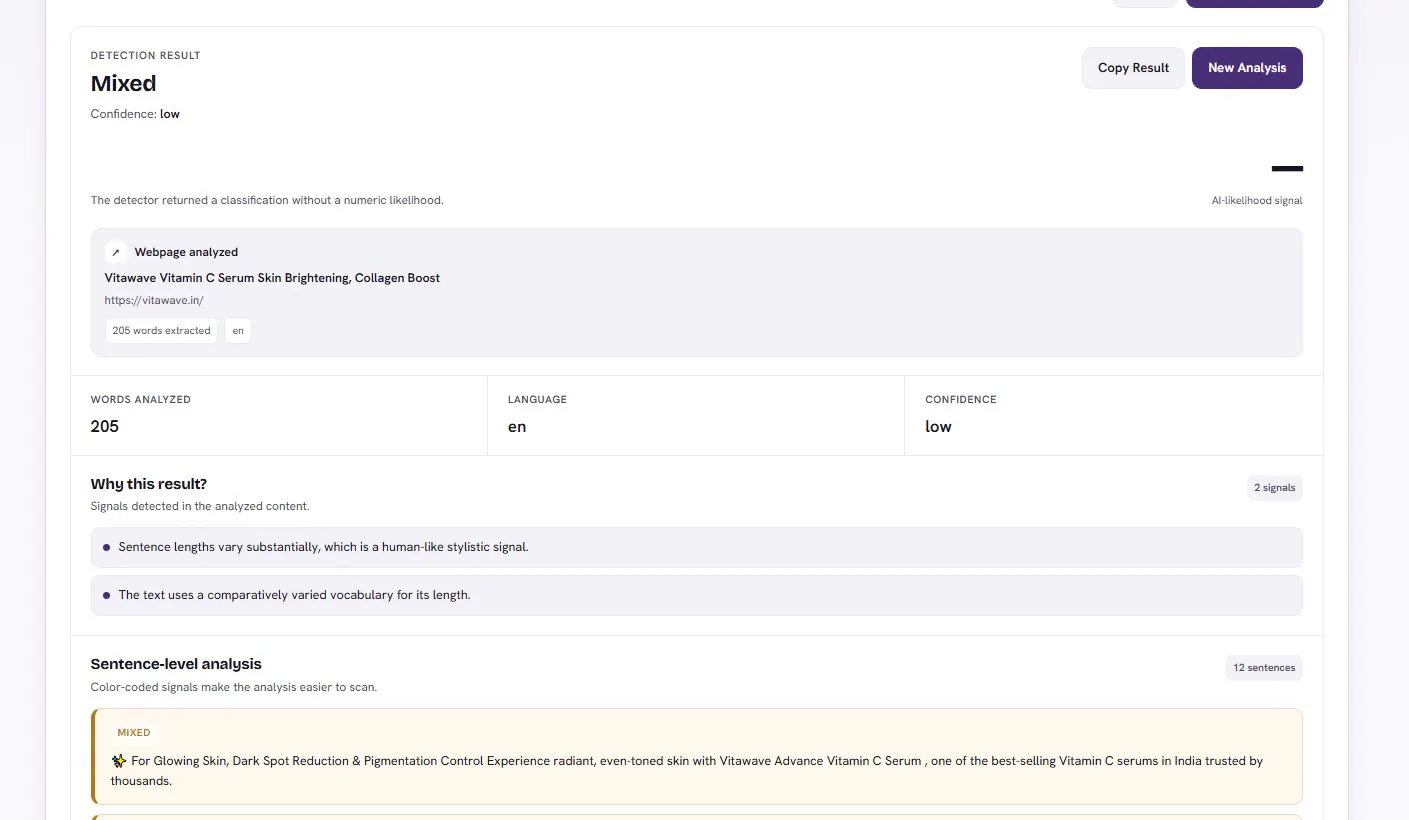This screenshot has height=820, width=1409.
Task: Click the Copy Result button
Action: (1133, 68)
